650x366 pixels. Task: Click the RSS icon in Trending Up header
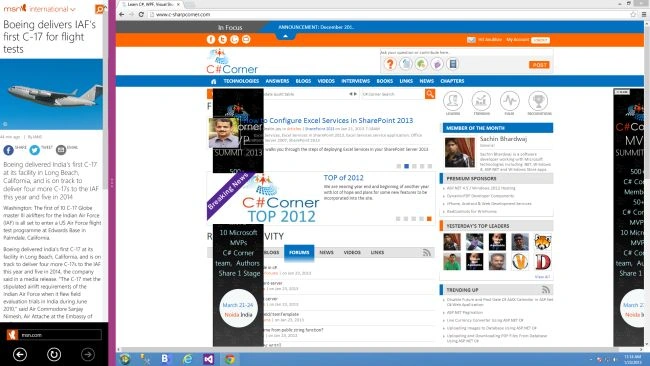pos(546,289)
